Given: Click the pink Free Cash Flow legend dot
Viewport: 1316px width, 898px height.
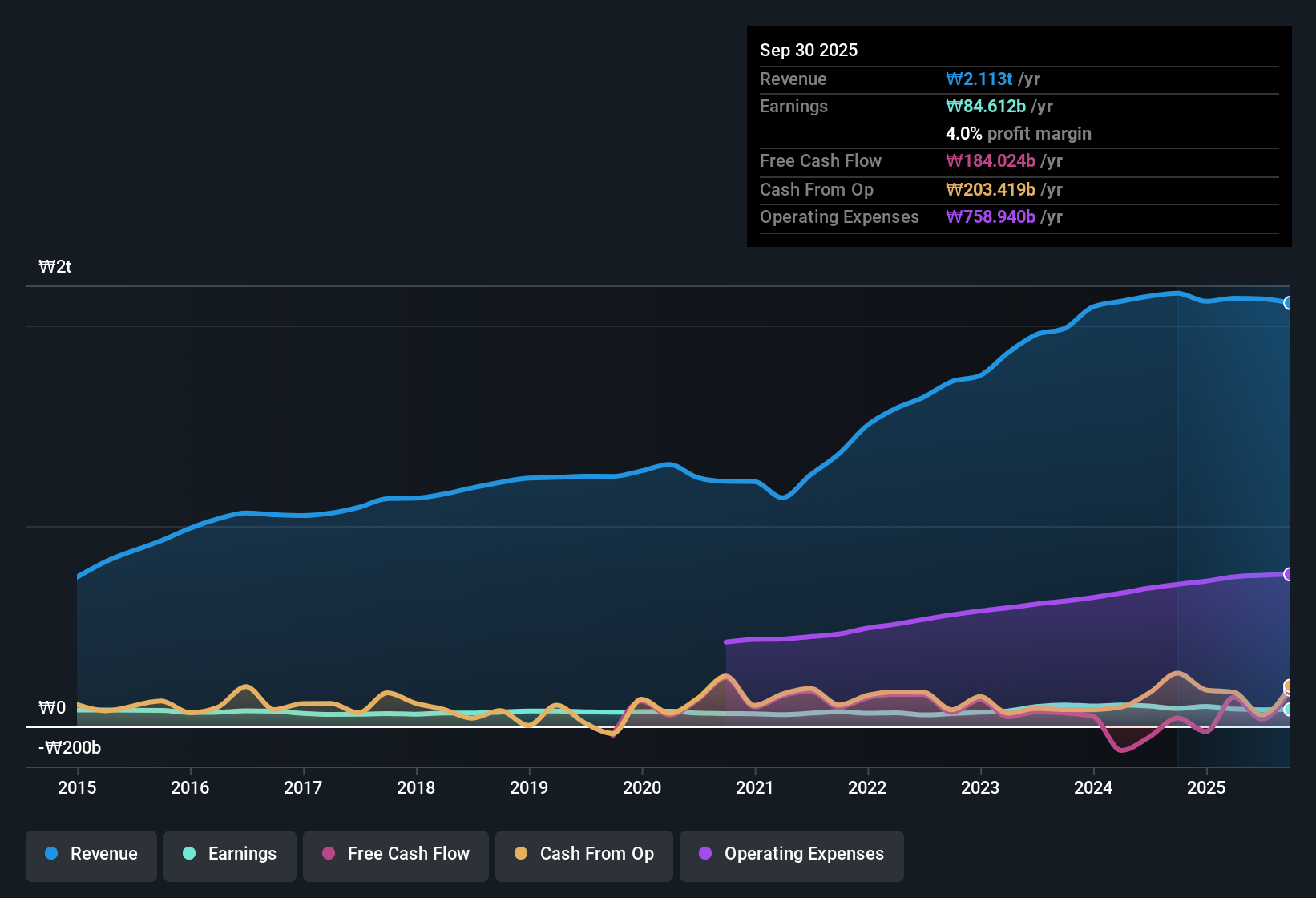Looking at the screenshot, I should pos(328,854).
